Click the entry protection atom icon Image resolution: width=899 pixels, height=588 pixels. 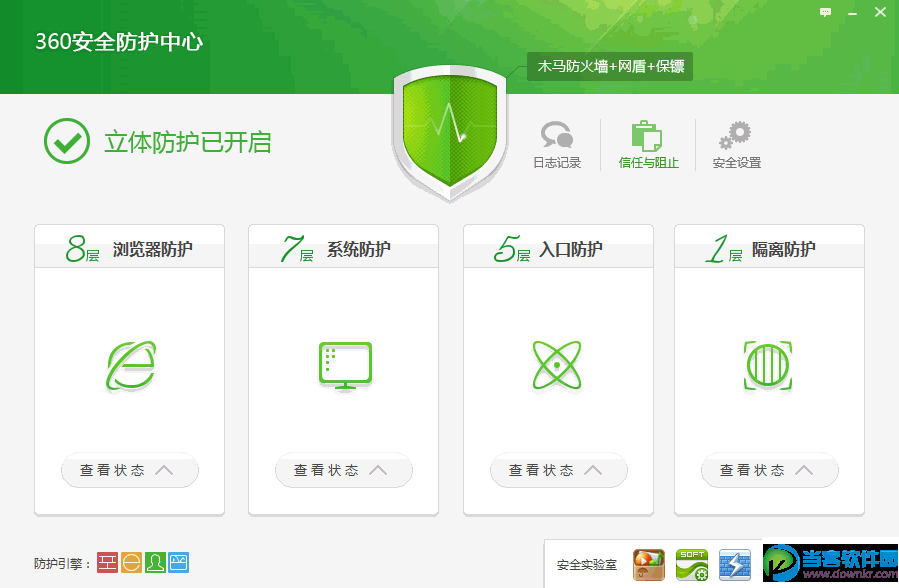pos(557,365)
